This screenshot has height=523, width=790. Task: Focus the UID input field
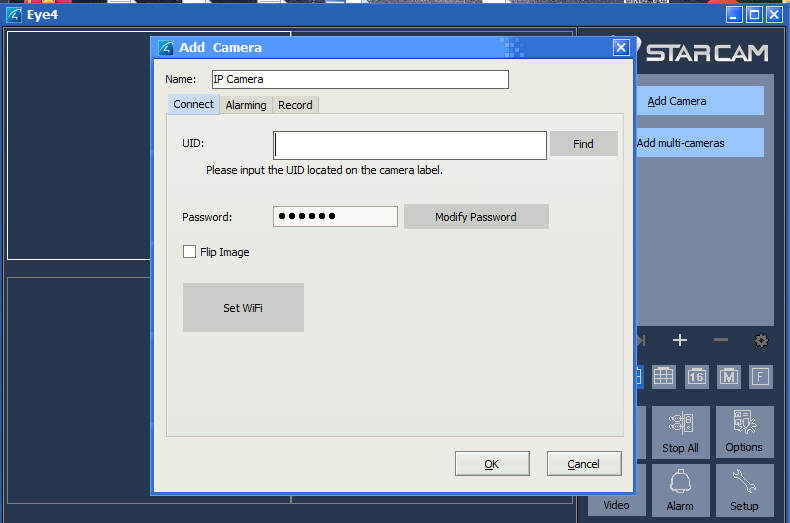[410, 146]
